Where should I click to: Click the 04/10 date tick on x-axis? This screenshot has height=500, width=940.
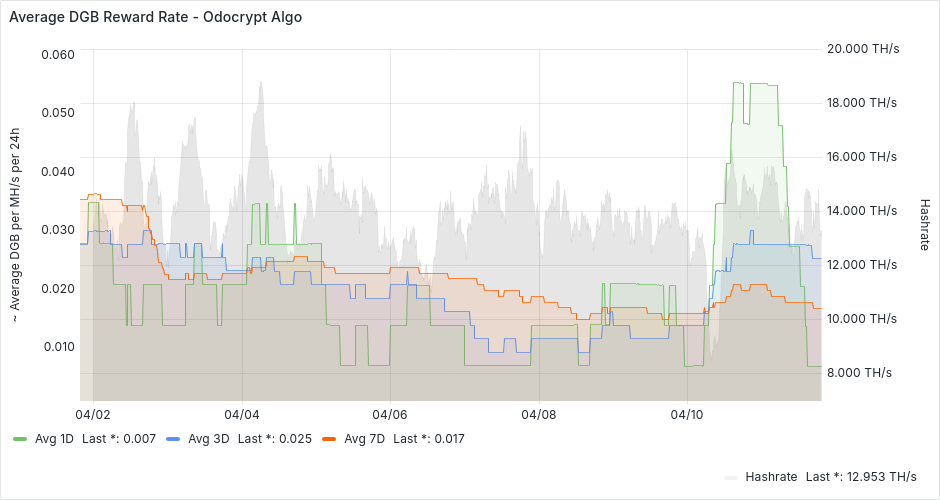click(x=688, y=413)
